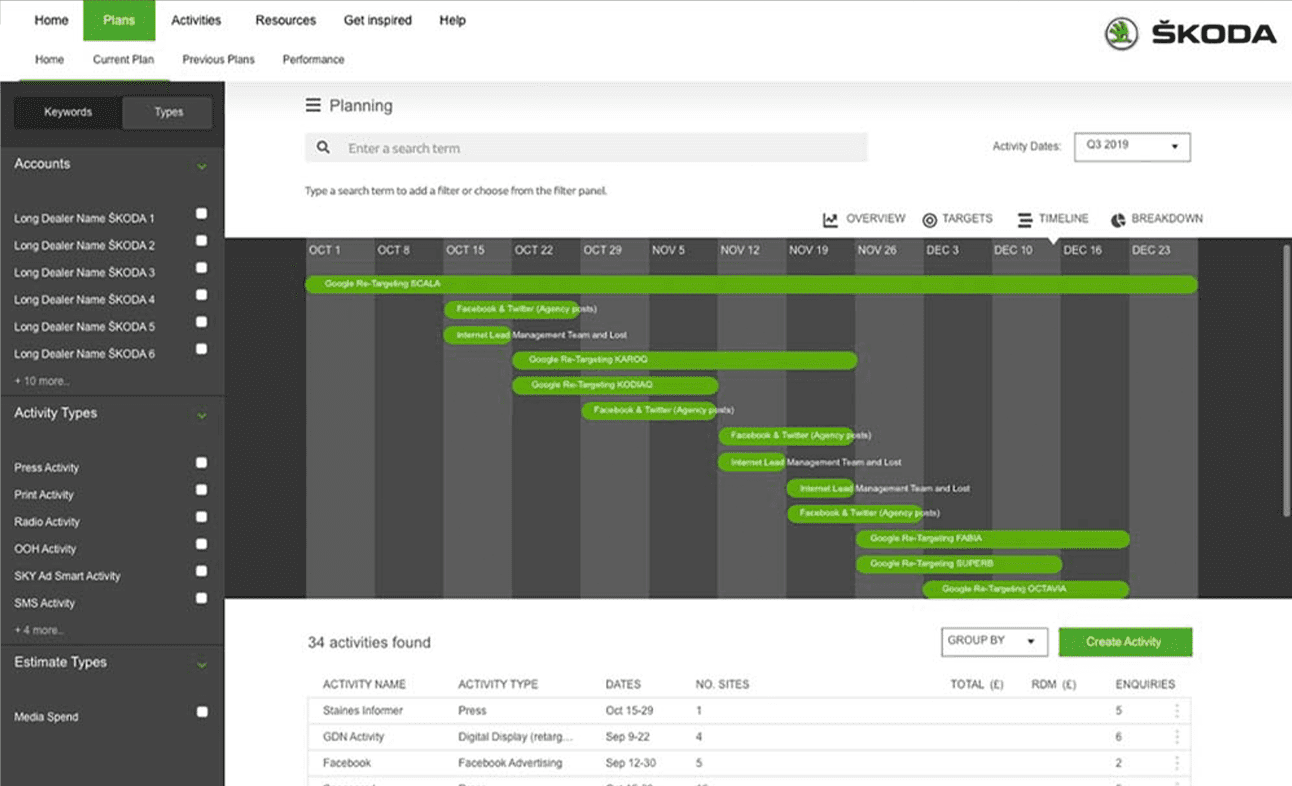This screenshot has width=1292, height=786.
Task: Enable the SKY Ad Smart Activity checkbox
Action: coord(202,571)
